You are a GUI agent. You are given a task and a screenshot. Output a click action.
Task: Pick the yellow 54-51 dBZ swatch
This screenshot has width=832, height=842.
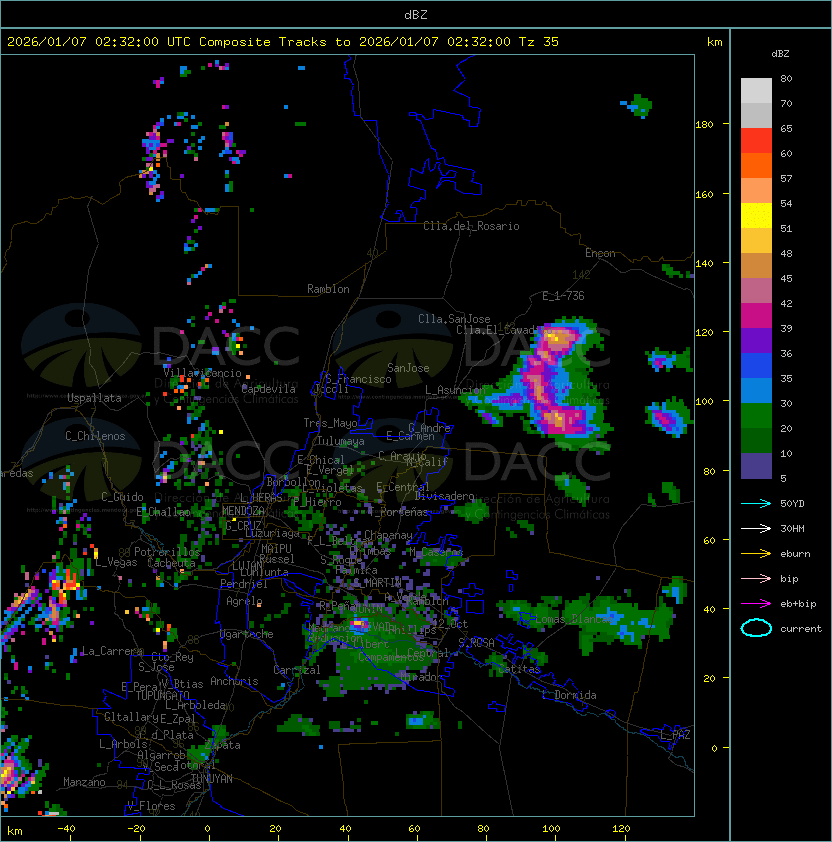(756, 216)
